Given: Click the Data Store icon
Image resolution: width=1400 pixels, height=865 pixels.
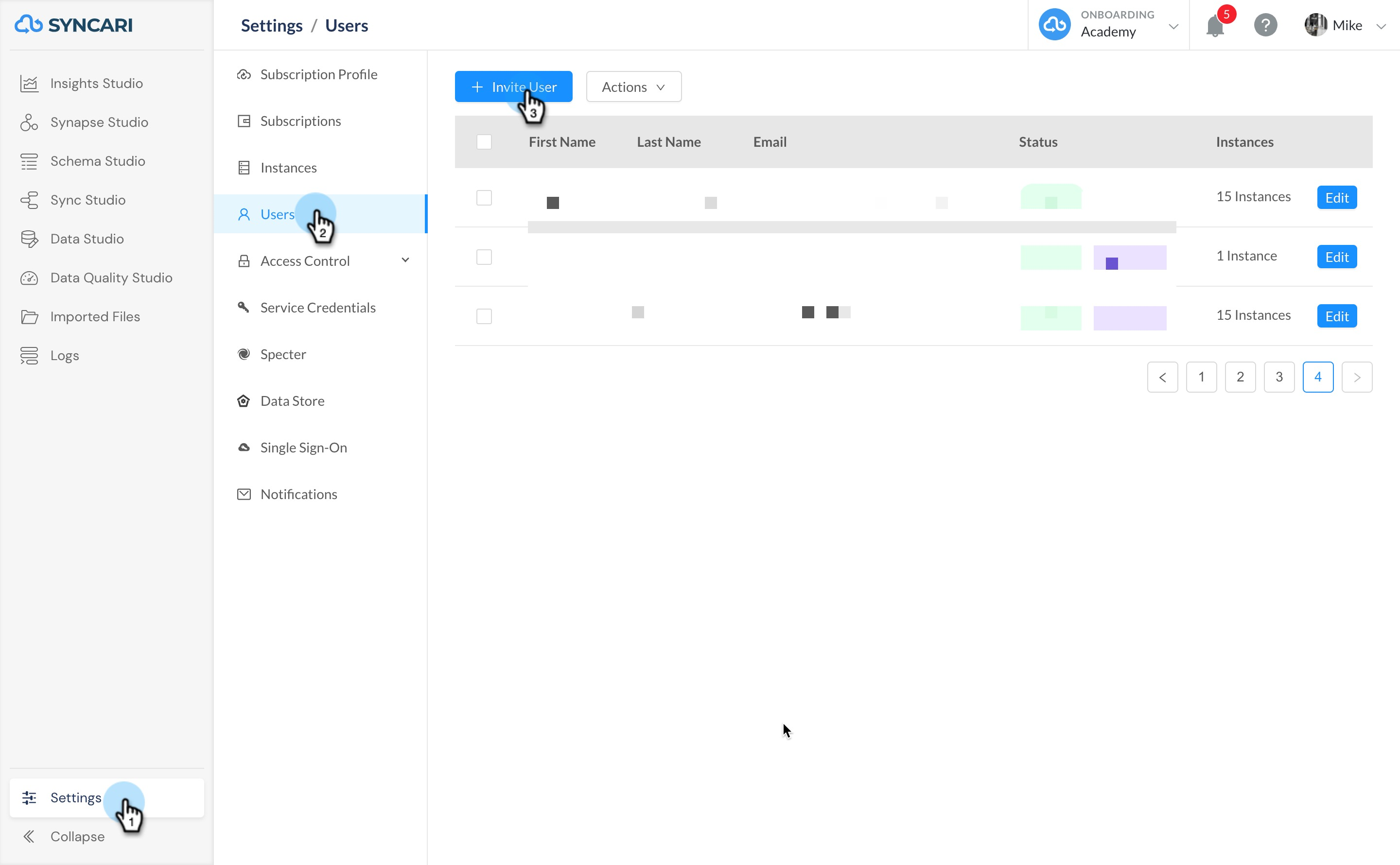Looking at the screenshot, I should point(244,401).
